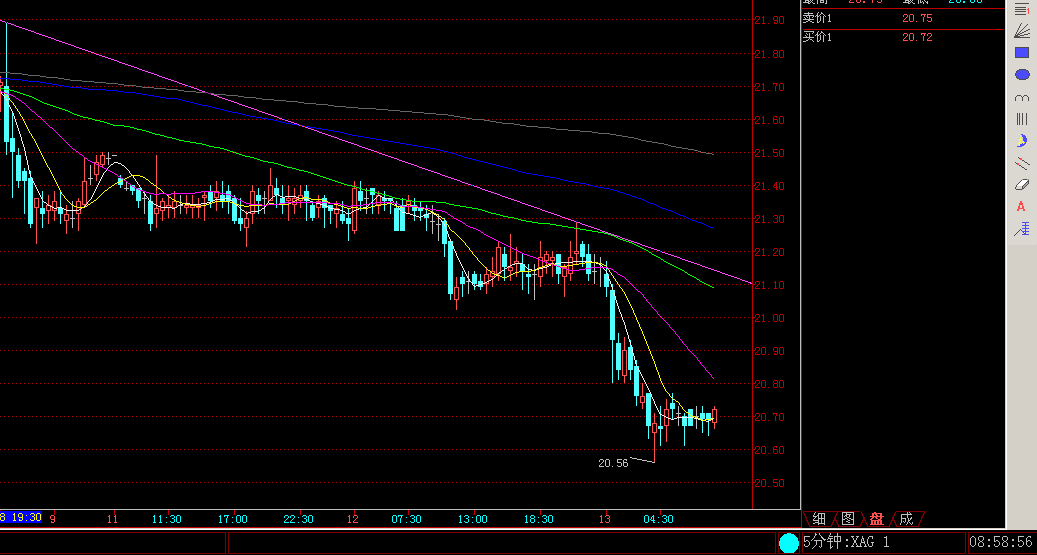The height and width of the screenshot is (555, 1037).
Task: Select the ruler measurement line tool
Action: point(1021,229)
